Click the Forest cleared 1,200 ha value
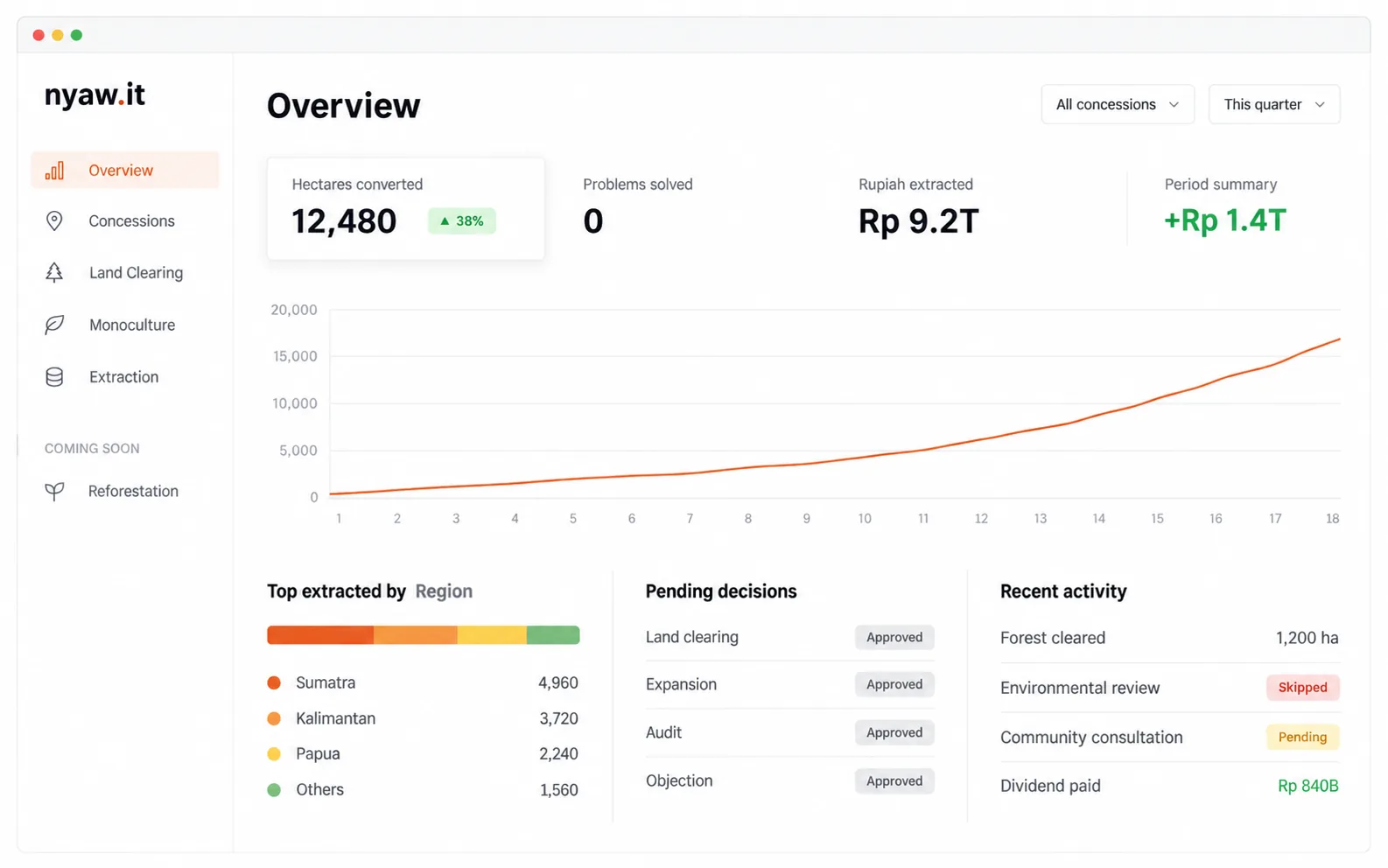This screenshot has width=1388, height=868. click(1307, 638)
